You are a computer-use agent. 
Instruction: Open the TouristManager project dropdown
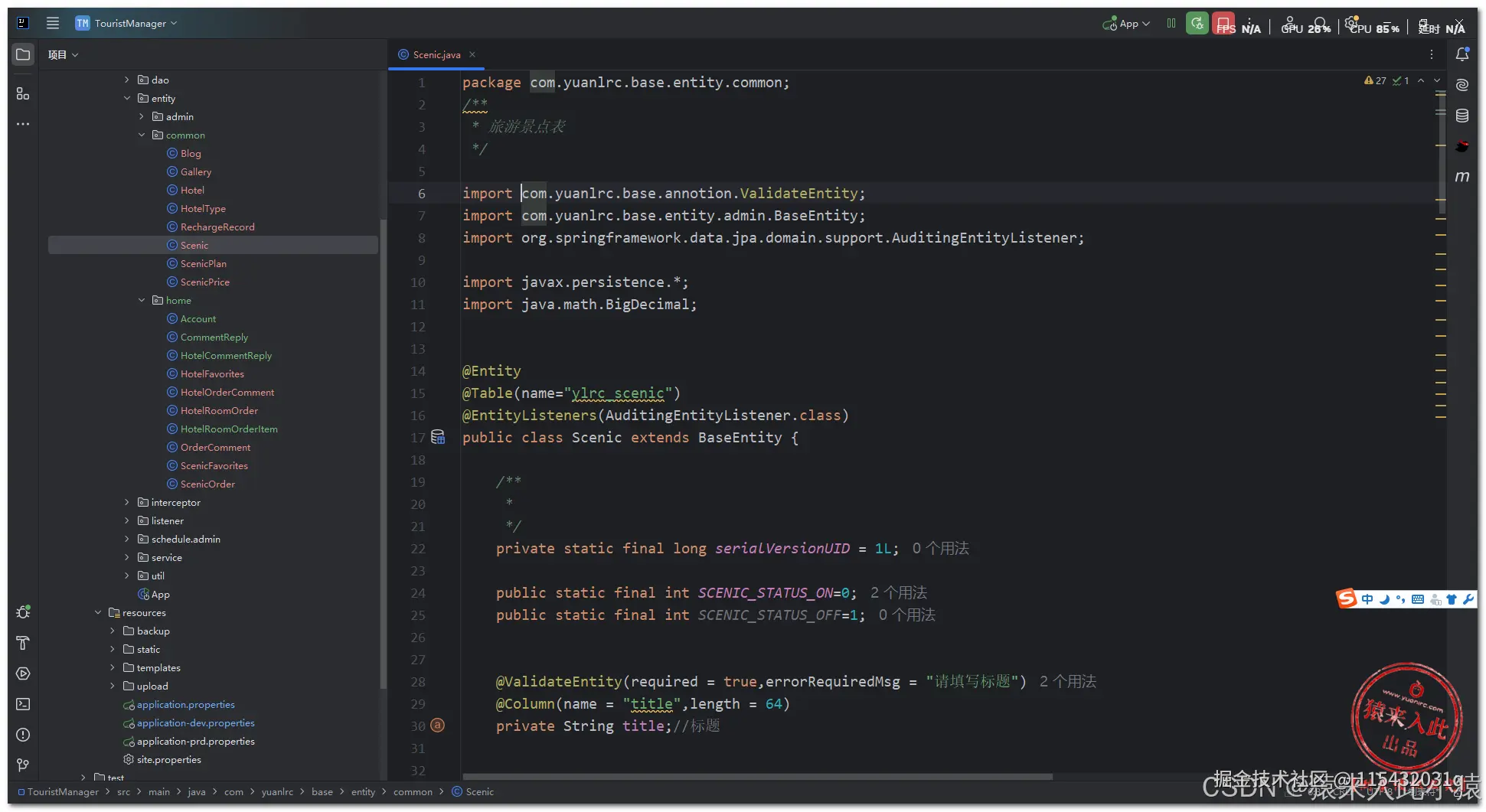point(126,23)
